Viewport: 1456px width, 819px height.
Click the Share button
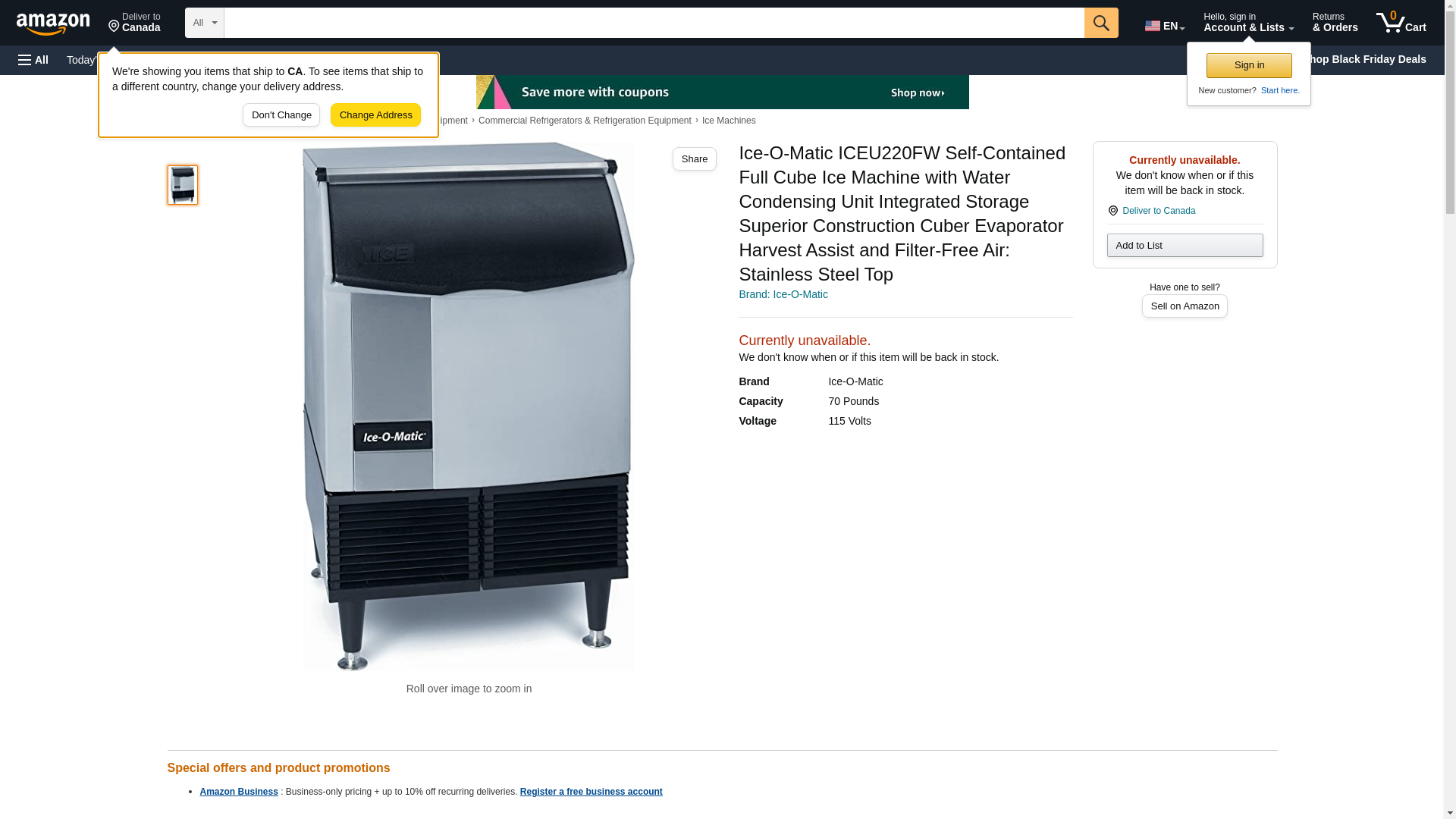click(x=695, y=158)
